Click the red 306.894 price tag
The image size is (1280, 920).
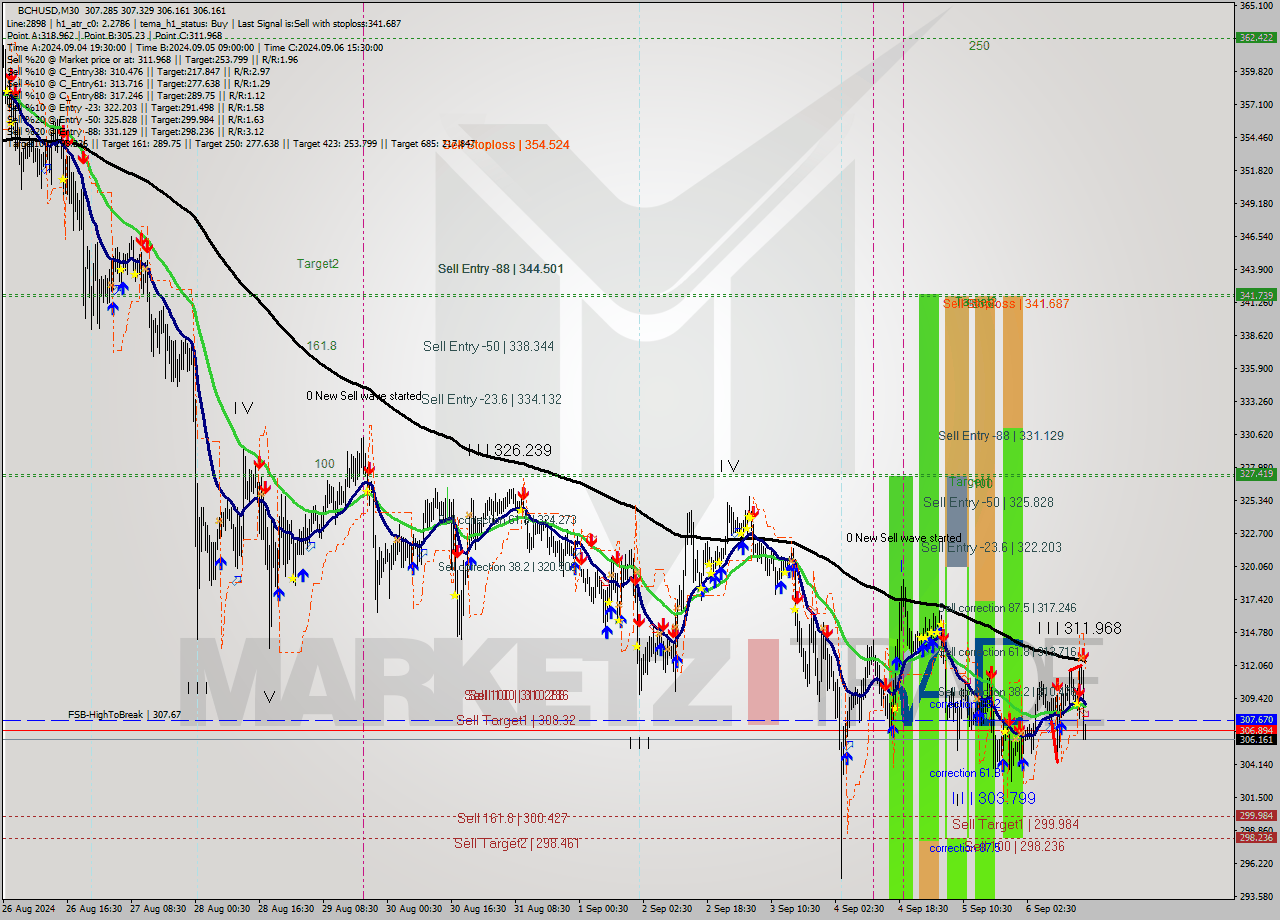[x=1256, y=730]
